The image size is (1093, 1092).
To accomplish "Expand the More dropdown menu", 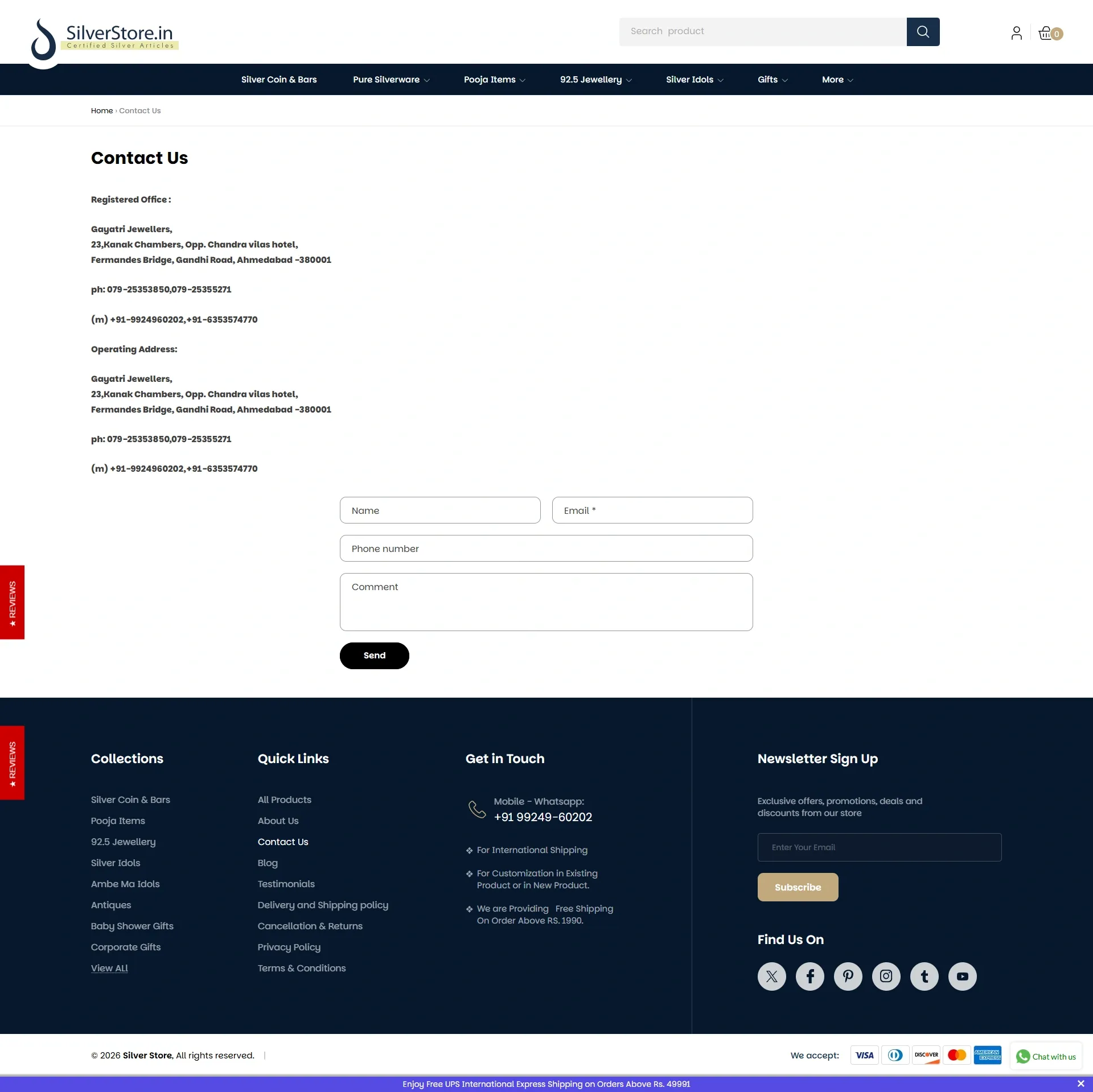I will (837, 80).
